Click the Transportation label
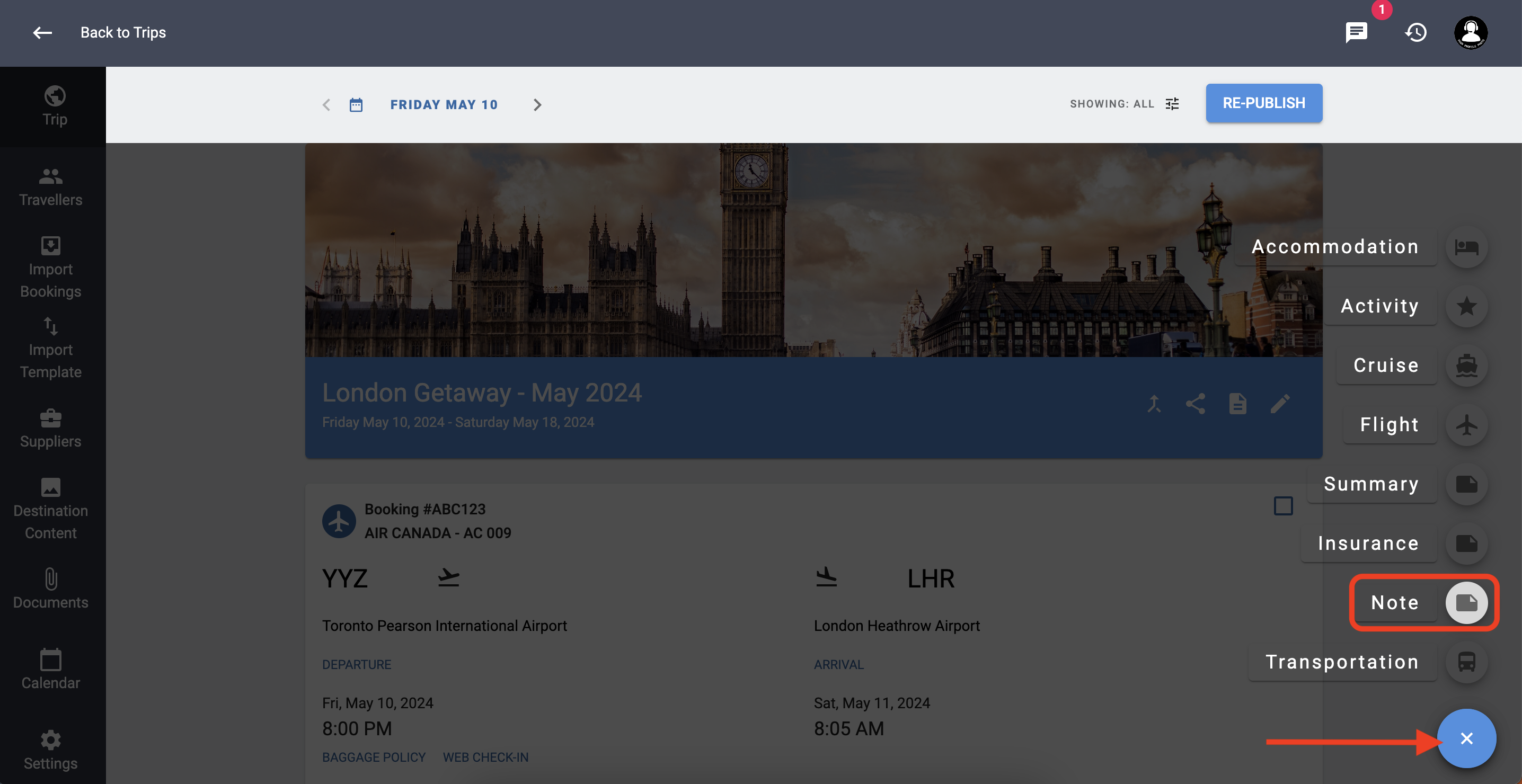Image resolution: width=1522 pixels, height=784 pixels. [x=1342, y=662]
